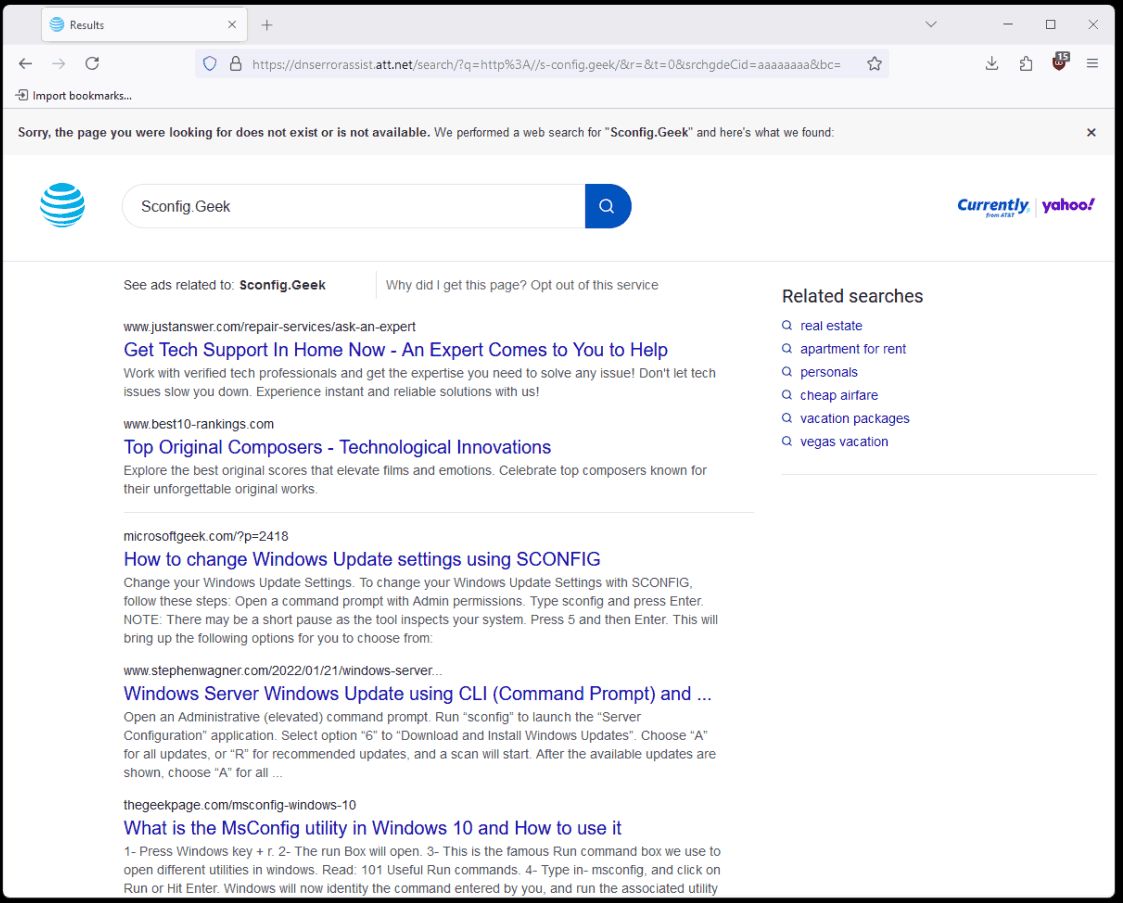Click the magnifier icon beside vegas vacation
1123x903 pixels.
[786, 441]
